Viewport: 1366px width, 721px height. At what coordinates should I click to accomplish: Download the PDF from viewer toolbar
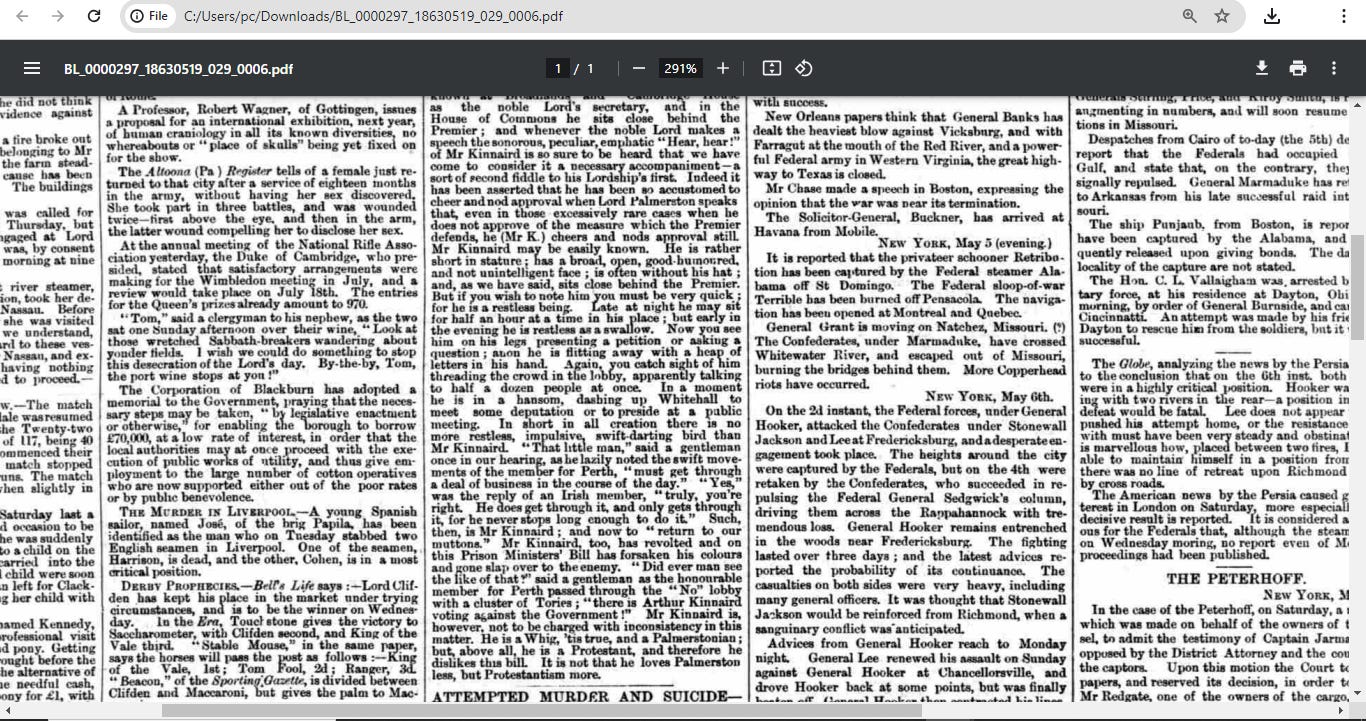(1262, 68)
